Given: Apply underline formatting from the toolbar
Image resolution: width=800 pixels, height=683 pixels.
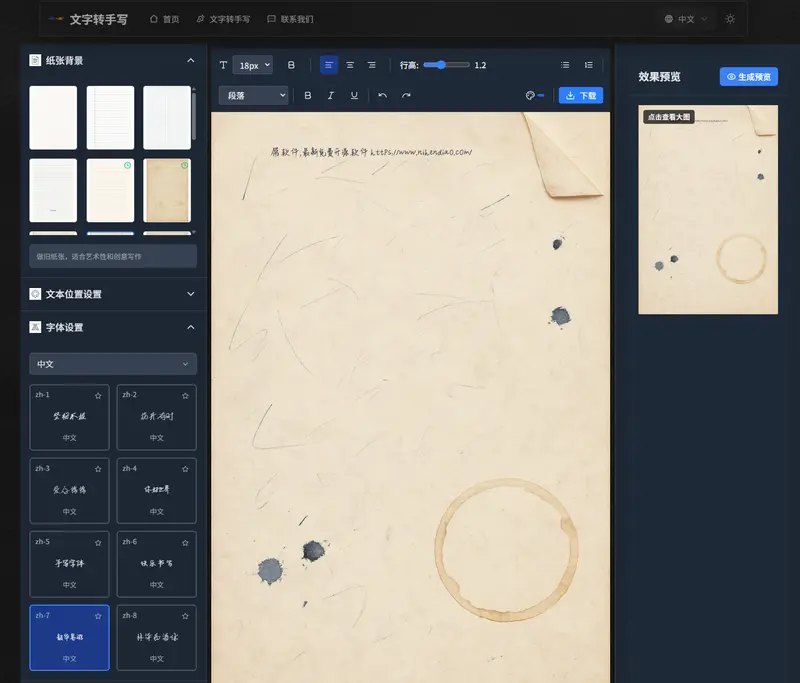Looking at the screenshot, I should [x=354, y=96].
